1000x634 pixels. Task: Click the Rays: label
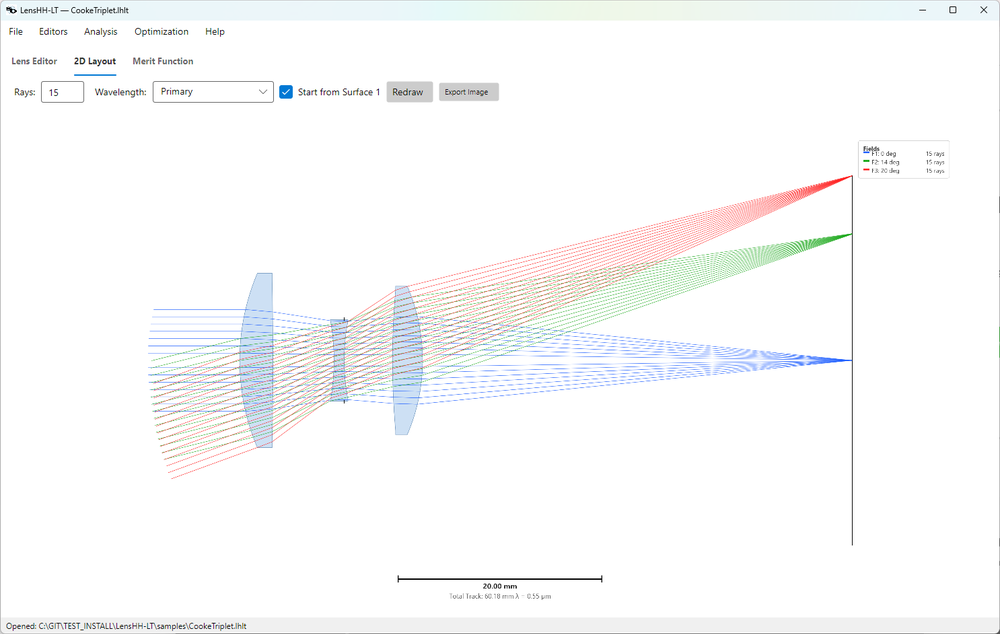[x=24, y=92]
